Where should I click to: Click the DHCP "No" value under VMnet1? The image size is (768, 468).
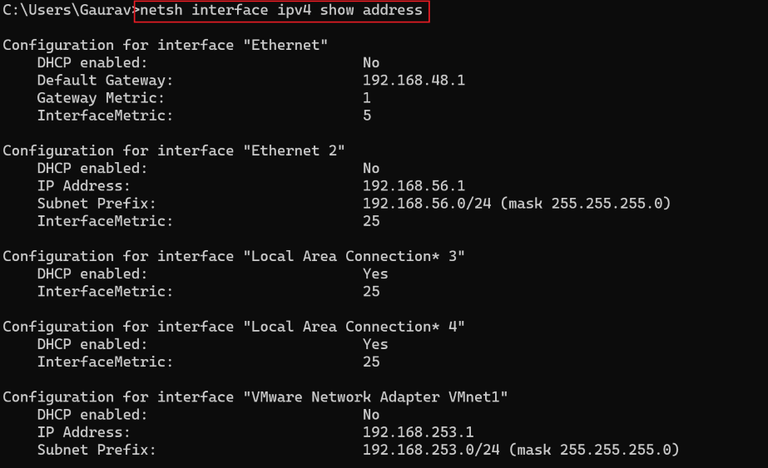click(371, 414)
